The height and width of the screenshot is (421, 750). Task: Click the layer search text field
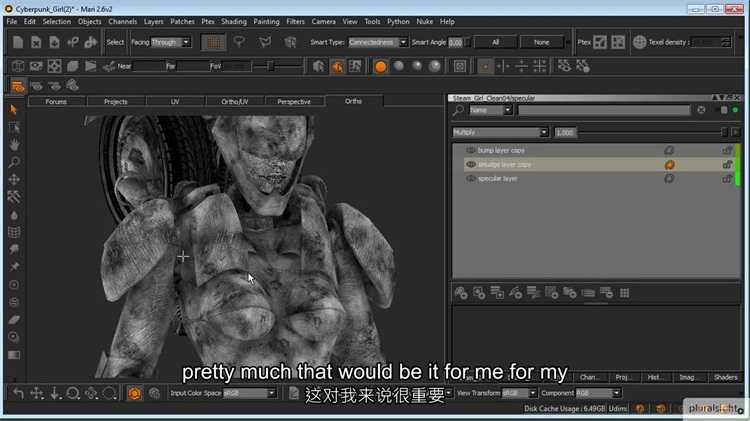pyautogui.click(x=604, y=110)
